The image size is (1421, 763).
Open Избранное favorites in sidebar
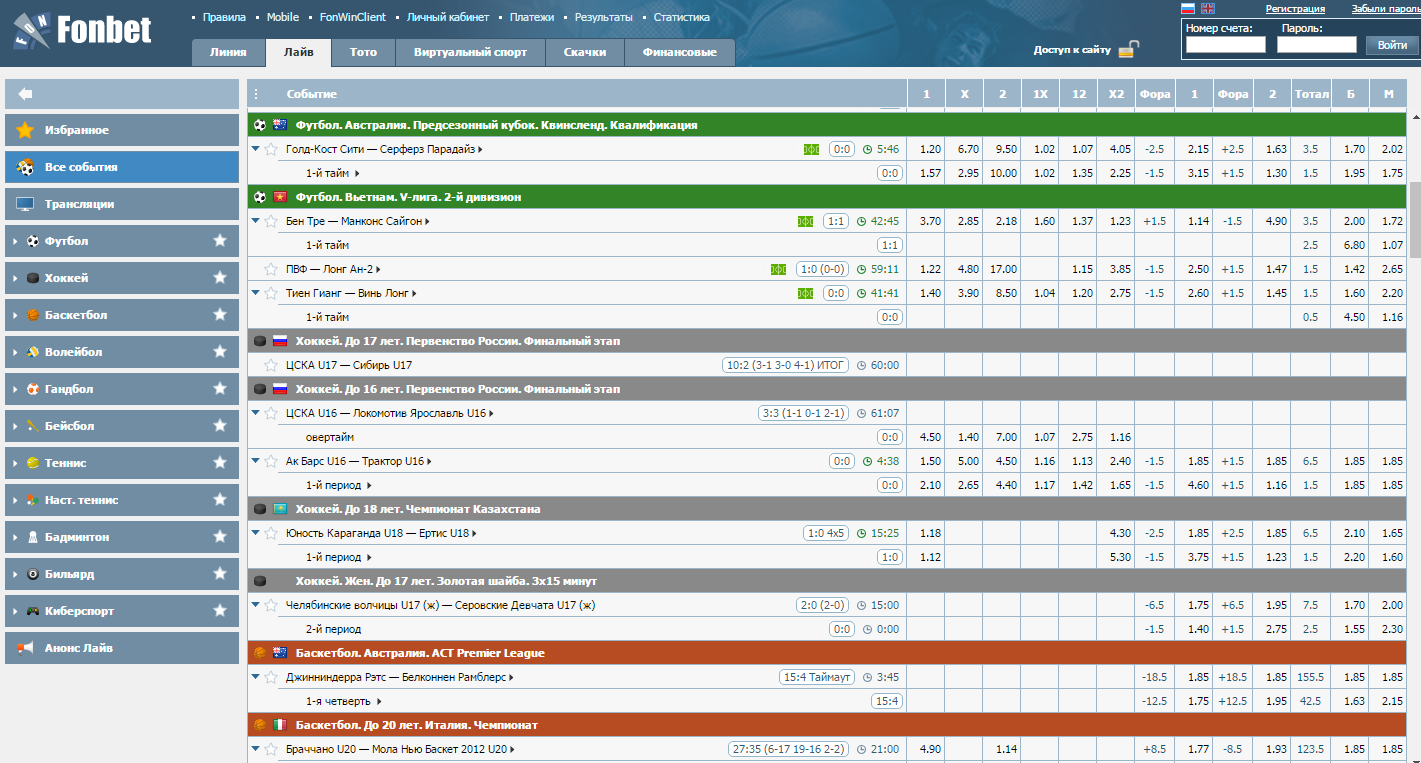point(122,130)
